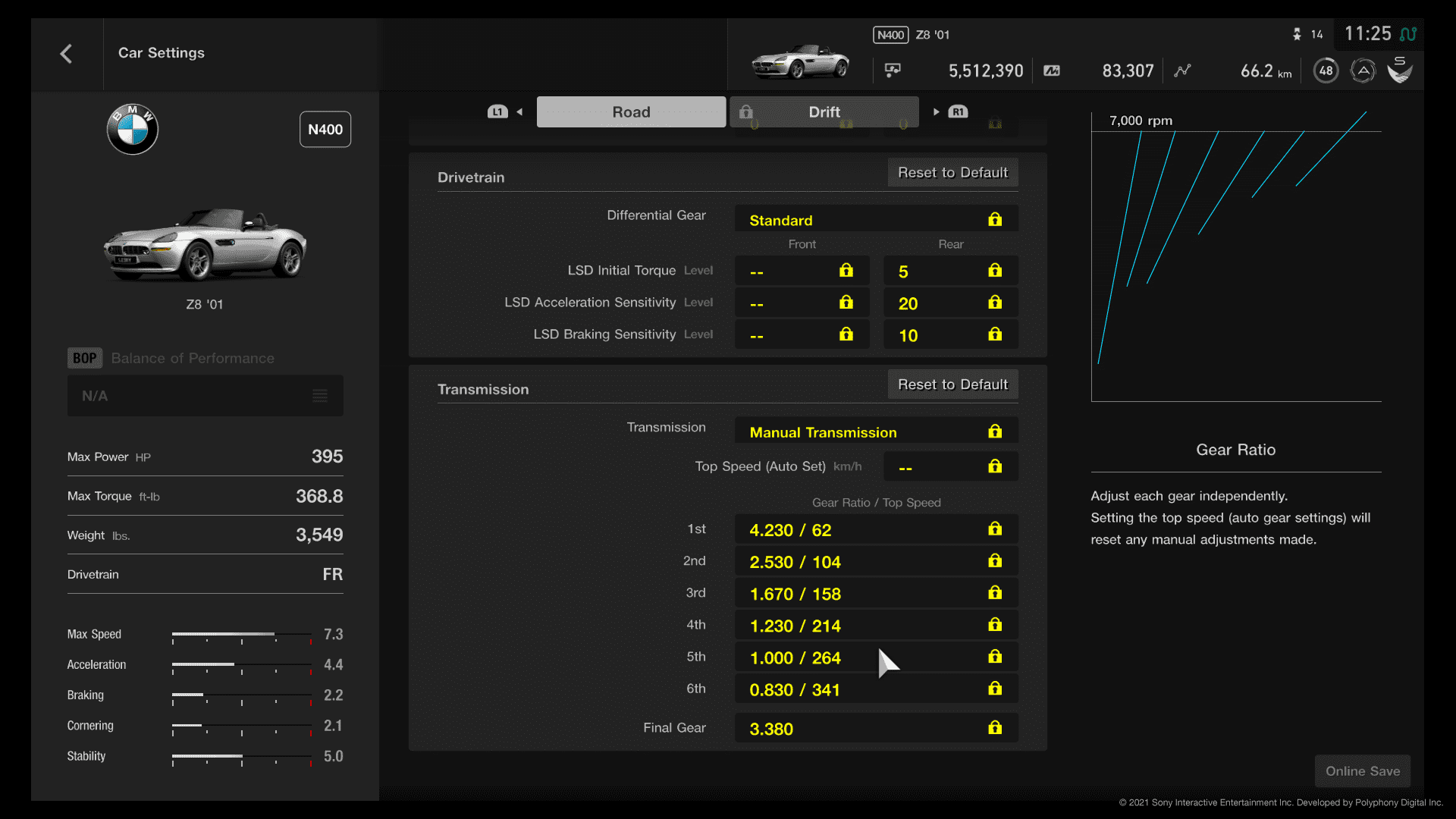Click lock icon on 1st gear ratio row
Image resolution: width=1456 pixels, height=819 pixels.
(x=995, y=529)
